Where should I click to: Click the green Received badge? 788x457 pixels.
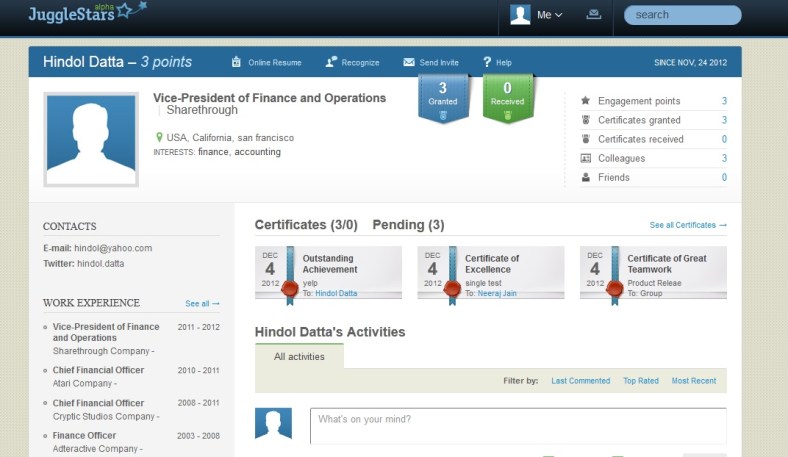tap(507, 100)
